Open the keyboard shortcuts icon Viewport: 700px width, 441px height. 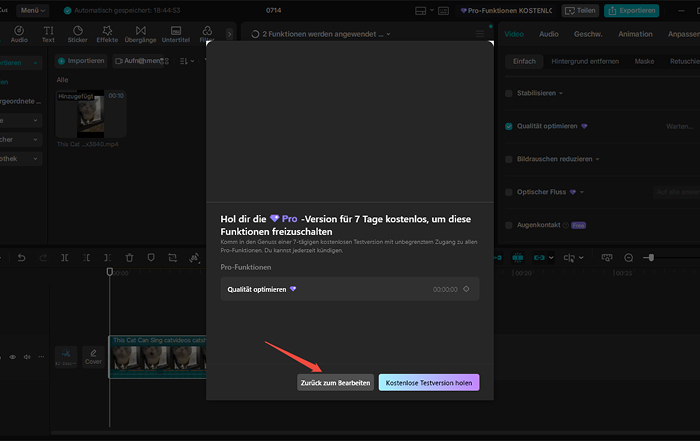(443, 10)
